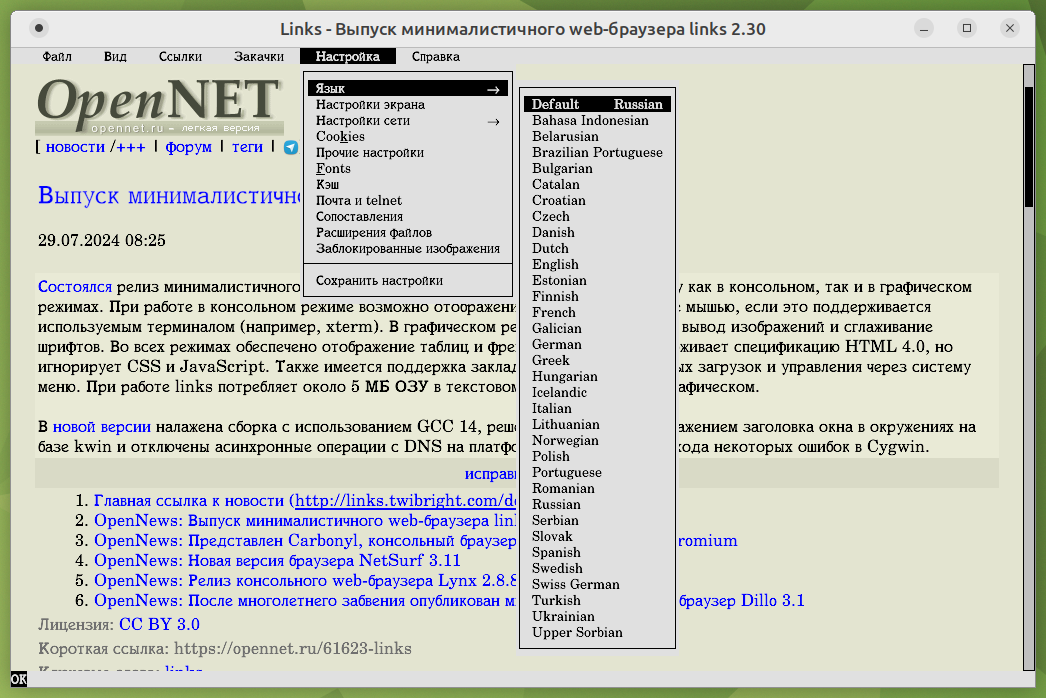The image size is (1046, 698).
Task: Open the Вид menu
Action: click(x=115, y=57)
